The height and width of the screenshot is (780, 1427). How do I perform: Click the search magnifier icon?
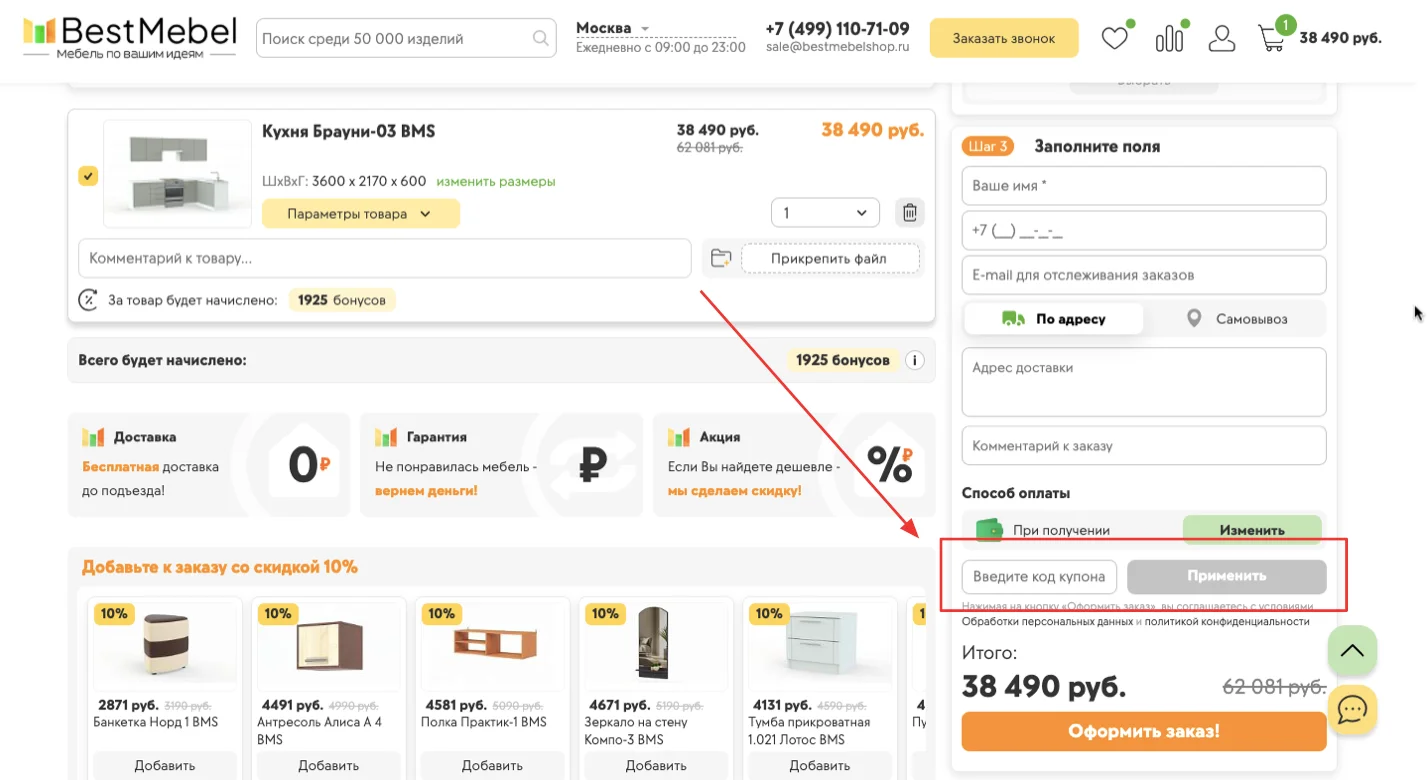click(x=540, y=37)
